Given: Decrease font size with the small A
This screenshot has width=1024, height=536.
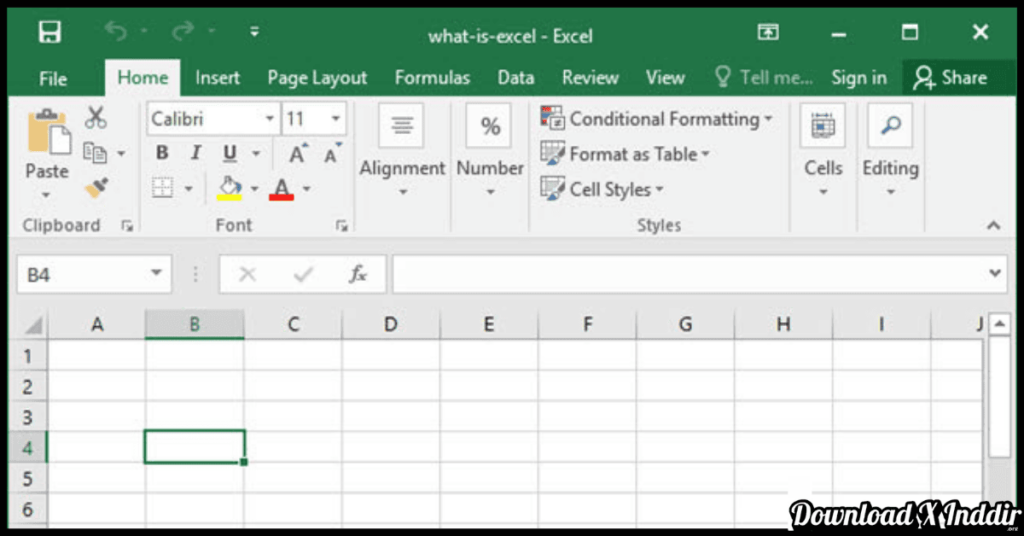Looking at the screenshot, I should [332, 153].
